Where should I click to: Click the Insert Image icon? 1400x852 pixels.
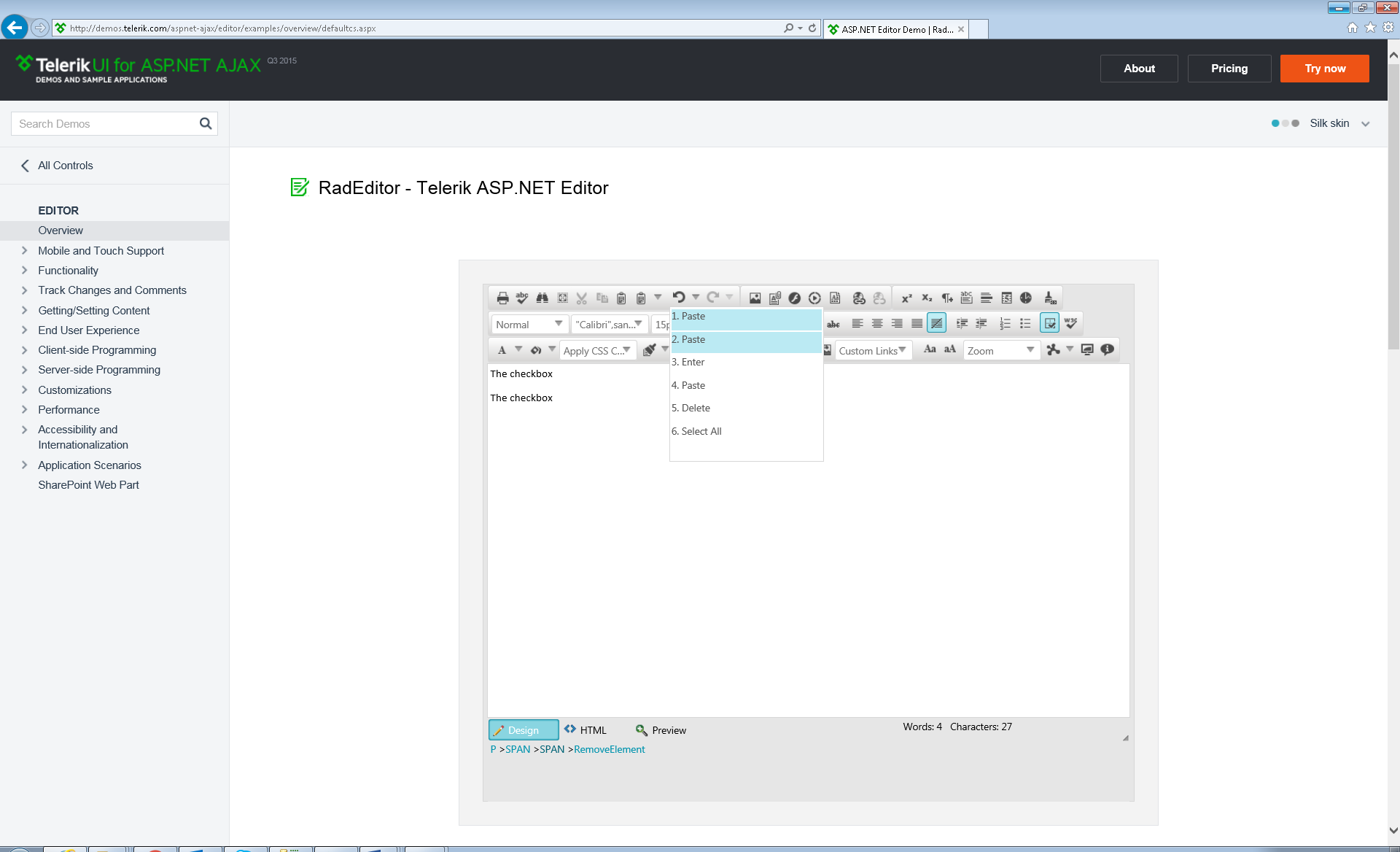[755, 298]
